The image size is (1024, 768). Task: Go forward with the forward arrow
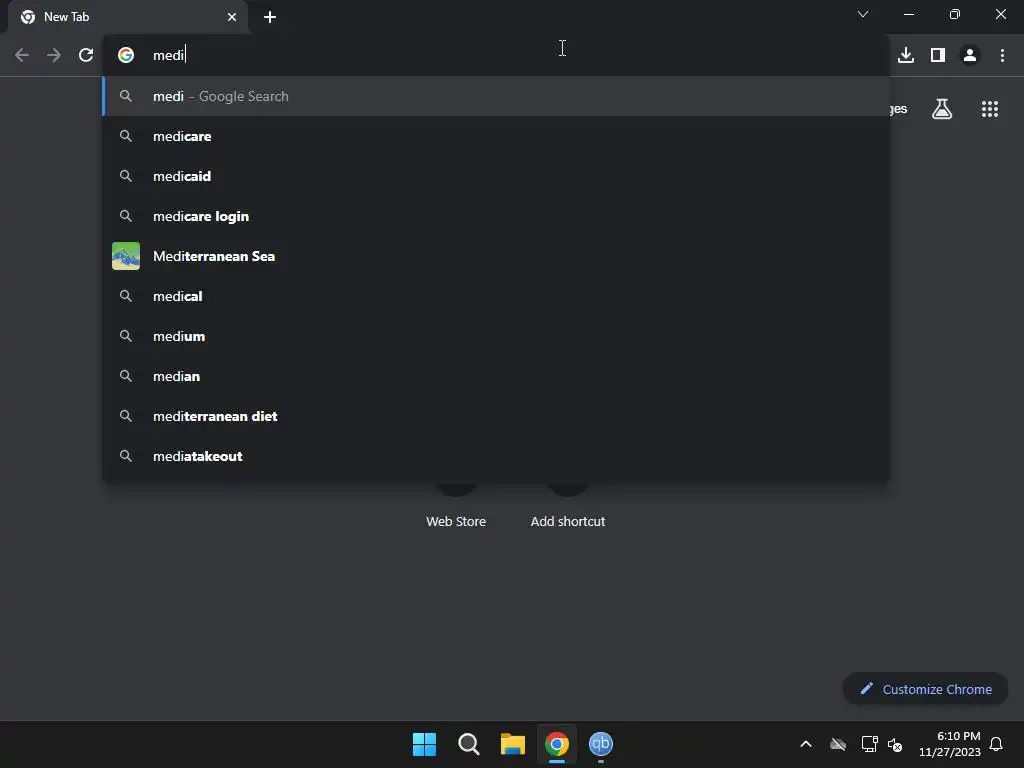point(54,55)
